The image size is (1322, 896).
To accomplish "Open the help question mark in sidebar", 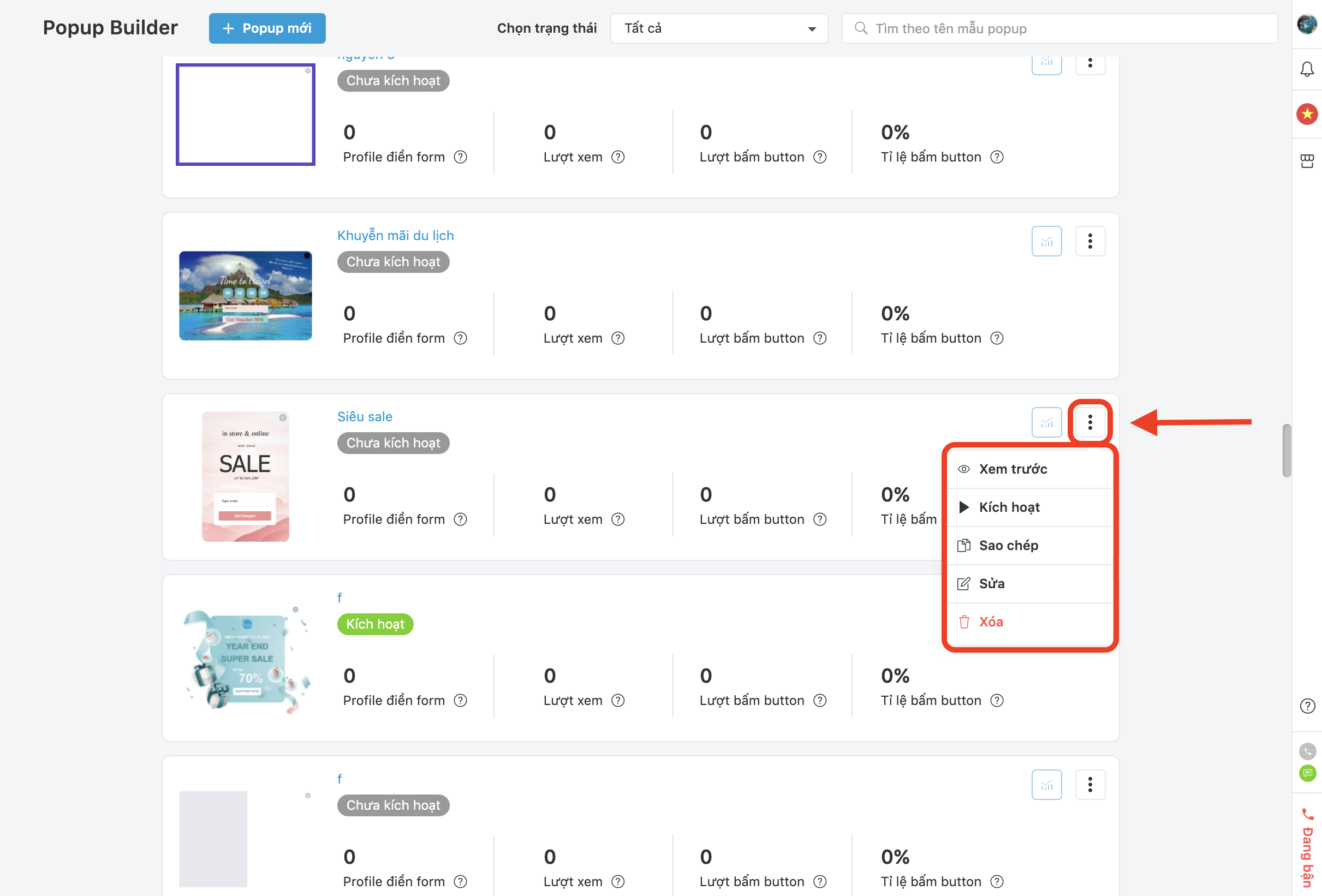I will pos(1307,706).
